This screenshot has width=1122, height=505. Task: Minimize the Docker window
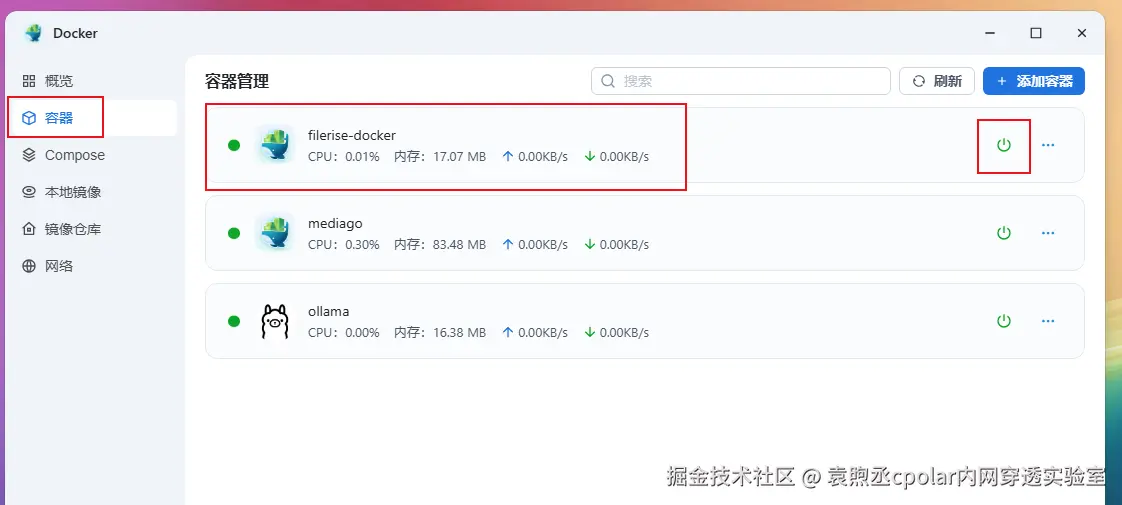coord(990,33)
